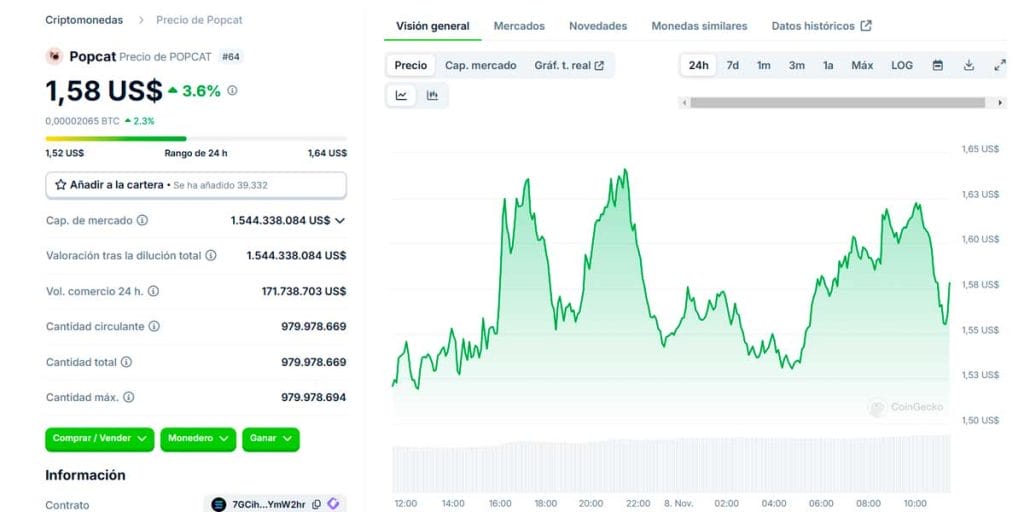Copy the contract address with the copy icon
Viewport: 1024px width, 512px height.
[x=317, y=504]
